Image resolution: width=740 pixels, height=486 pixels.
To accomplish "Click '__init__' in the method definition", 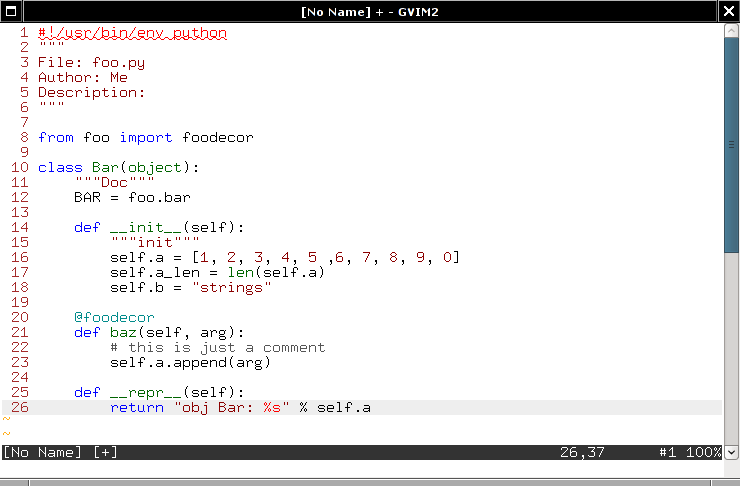I will pos(146,228).
